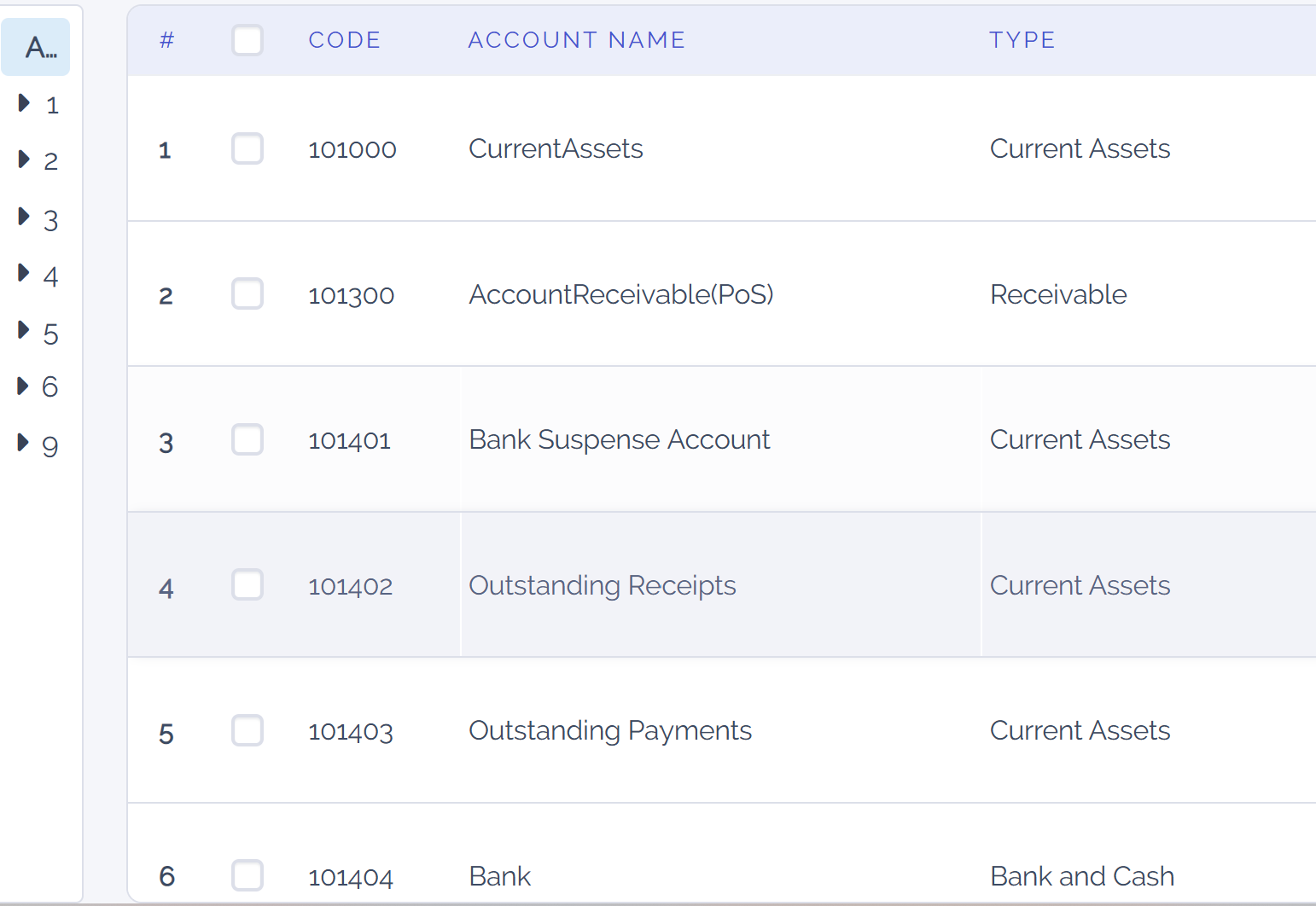Check the Outstanding Receipts row checkbox
This screenshot has height=906, width=1316.
247,585
